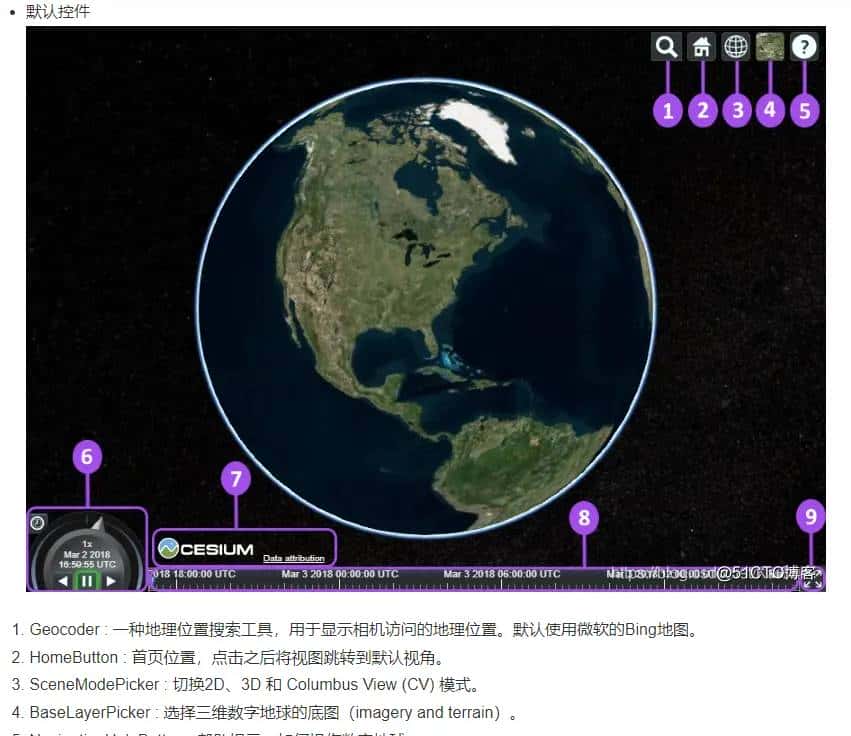Click timeline at Mar 3 2018 00:00:00 UTC
Screen dimensions: 851x736
(339, 574)
